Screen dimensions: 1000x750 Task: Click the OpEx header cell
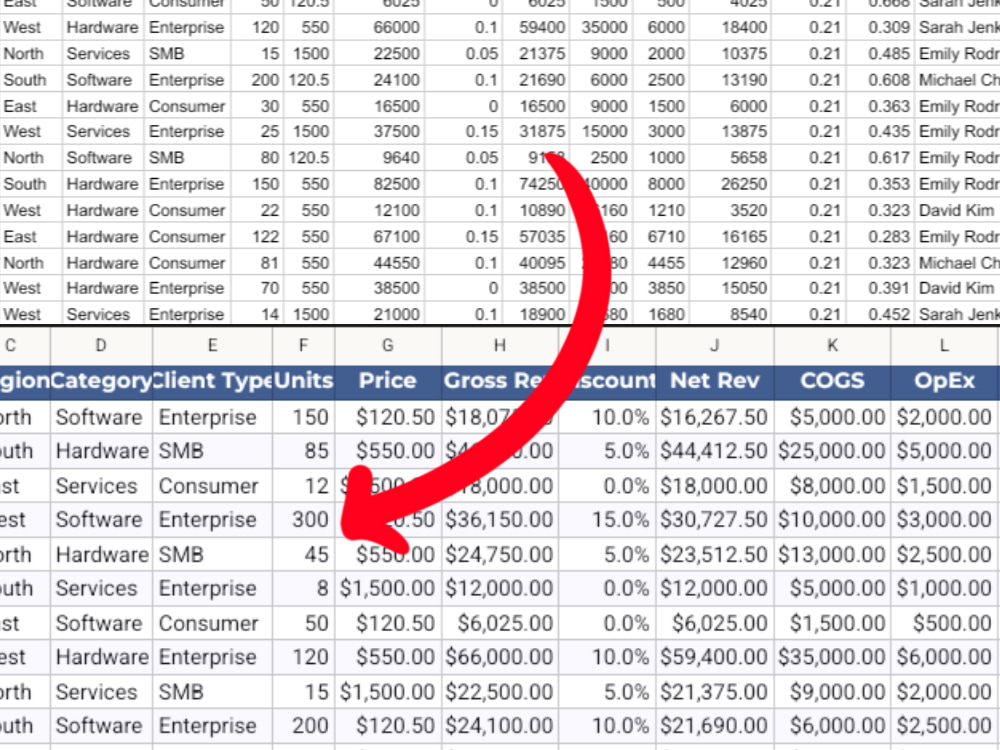[945, 381]
